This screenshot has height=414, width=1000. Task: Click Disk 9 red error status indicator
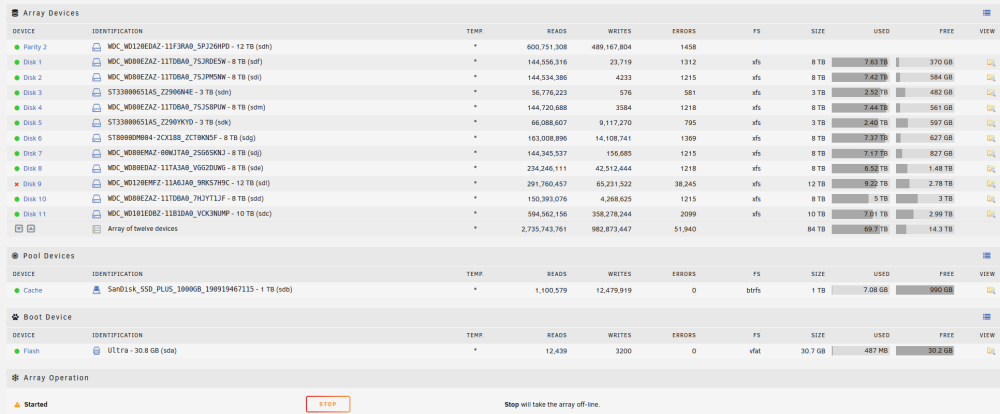pos(17,184)
